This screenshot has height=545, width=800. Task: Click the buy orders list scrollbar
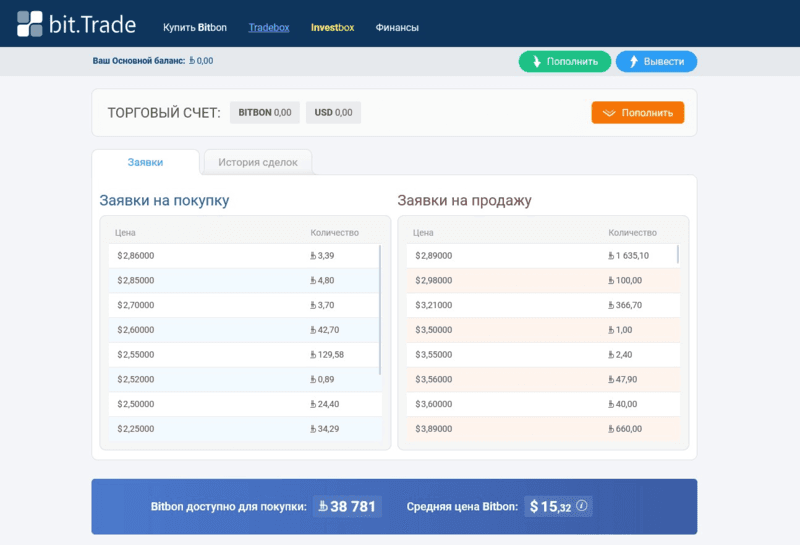(x=380, y=309)
